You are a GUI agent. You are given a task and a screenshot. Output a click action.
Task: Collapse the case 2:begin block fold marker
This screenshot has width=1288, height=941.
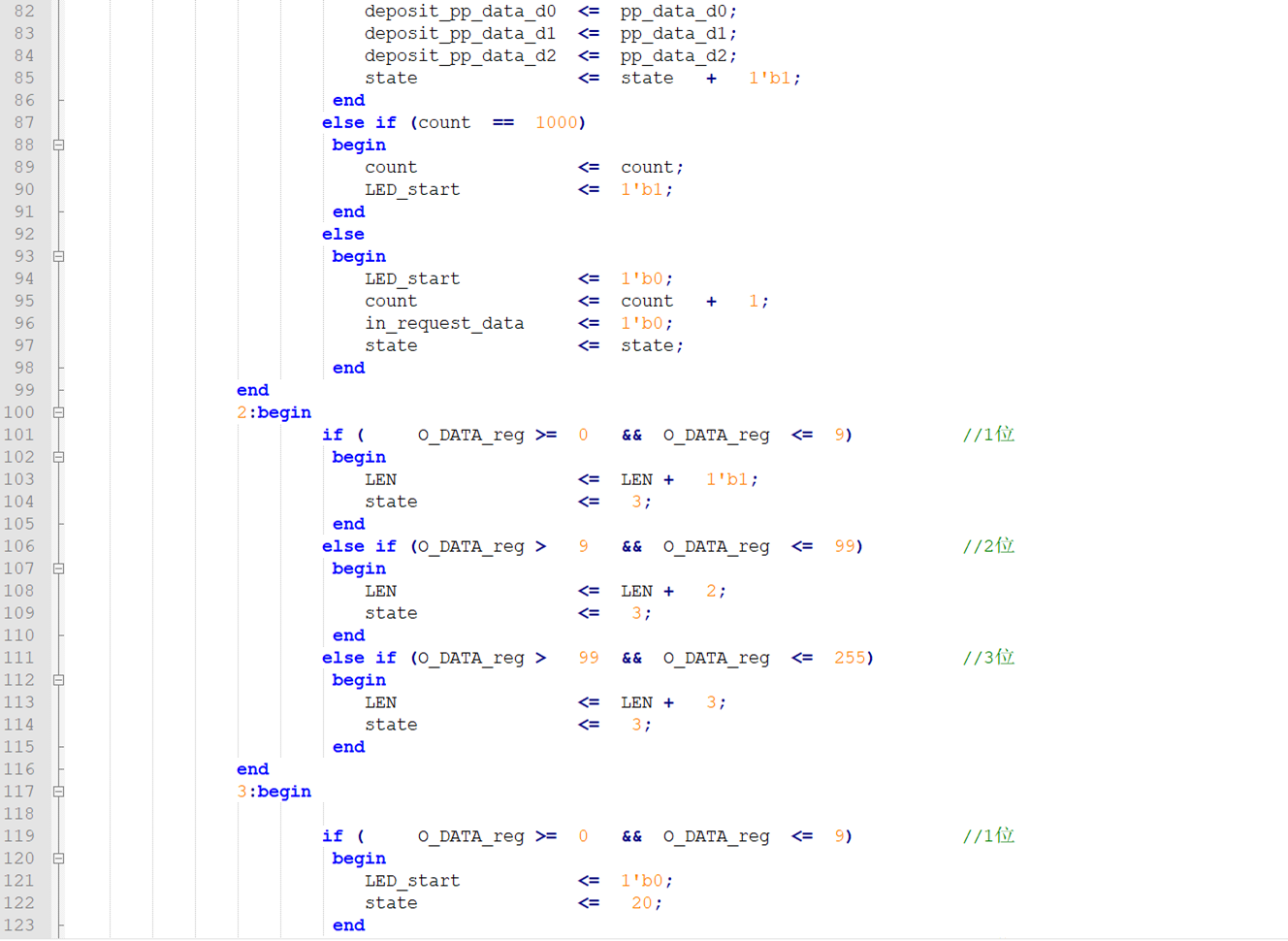click(58, 412)
